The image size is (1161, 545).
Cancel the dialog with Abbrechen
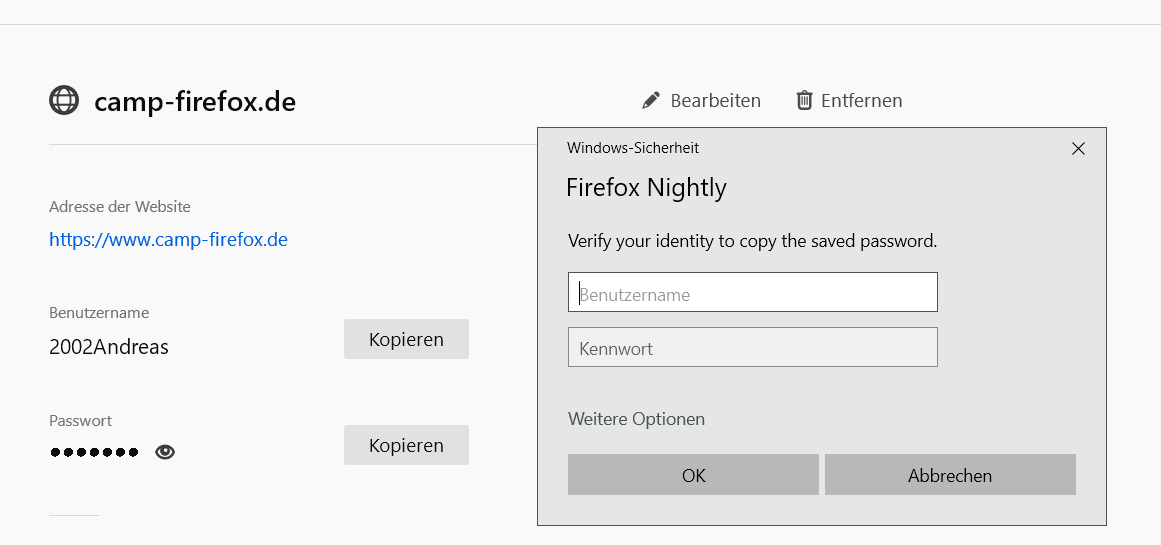pos(950,475)
